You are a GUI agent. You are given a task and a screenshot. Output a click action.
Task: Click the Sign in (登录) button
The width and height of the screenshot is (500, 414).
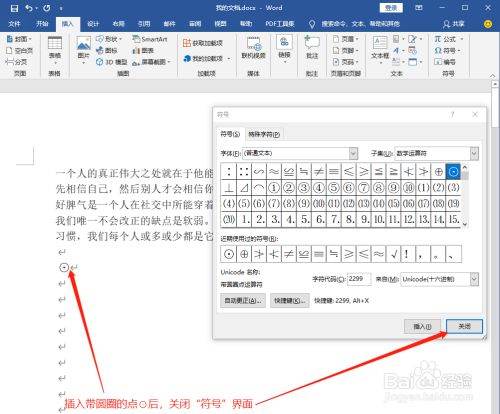391,8
